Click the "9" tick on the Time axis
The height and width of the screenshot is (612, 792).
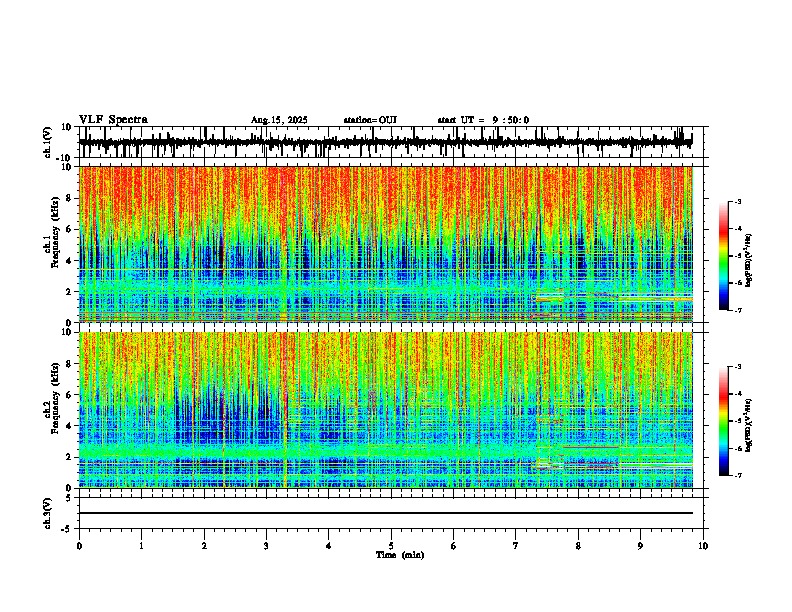click(640, 546)
